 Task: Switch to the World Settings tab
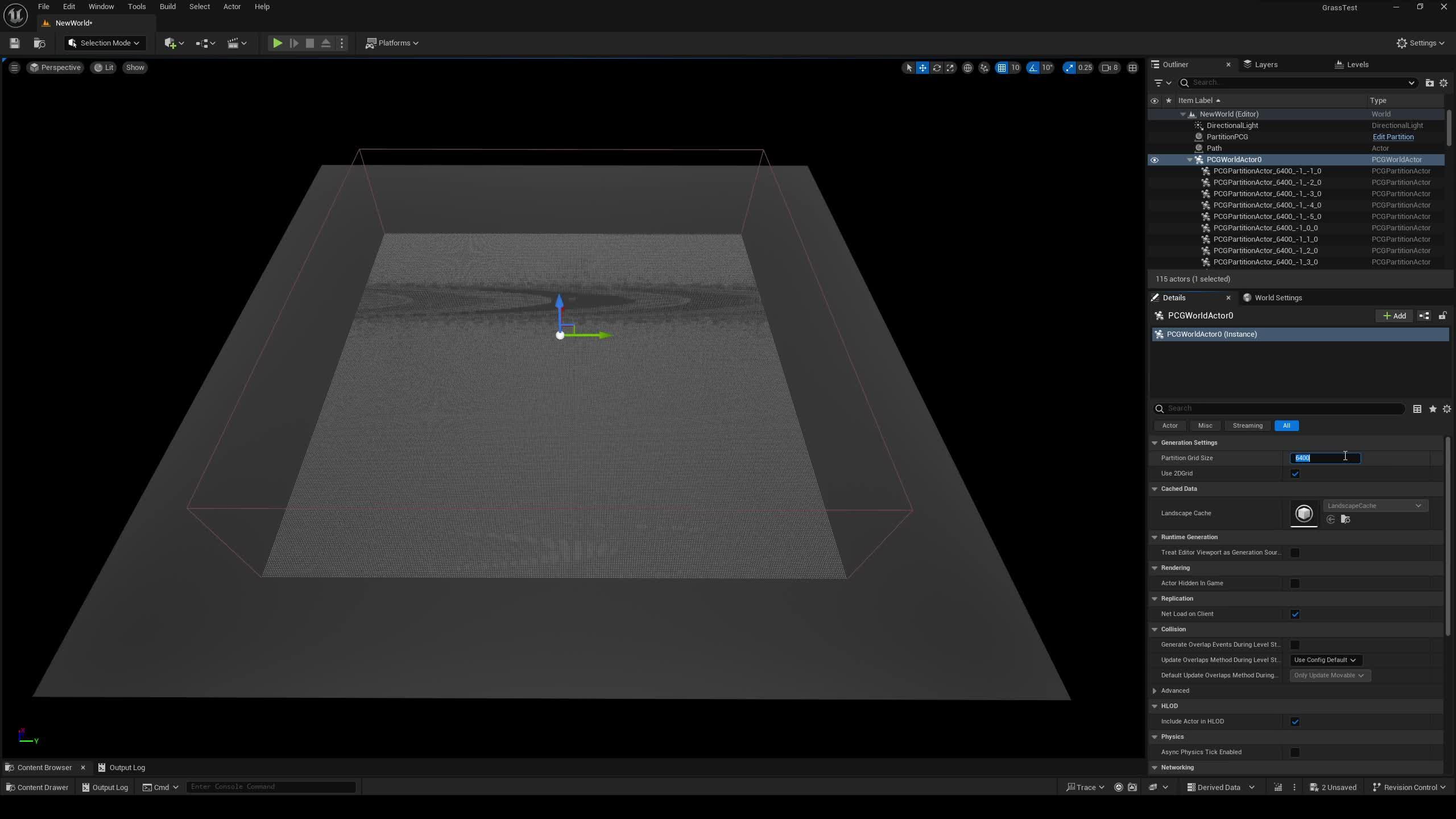(1278, 297)
